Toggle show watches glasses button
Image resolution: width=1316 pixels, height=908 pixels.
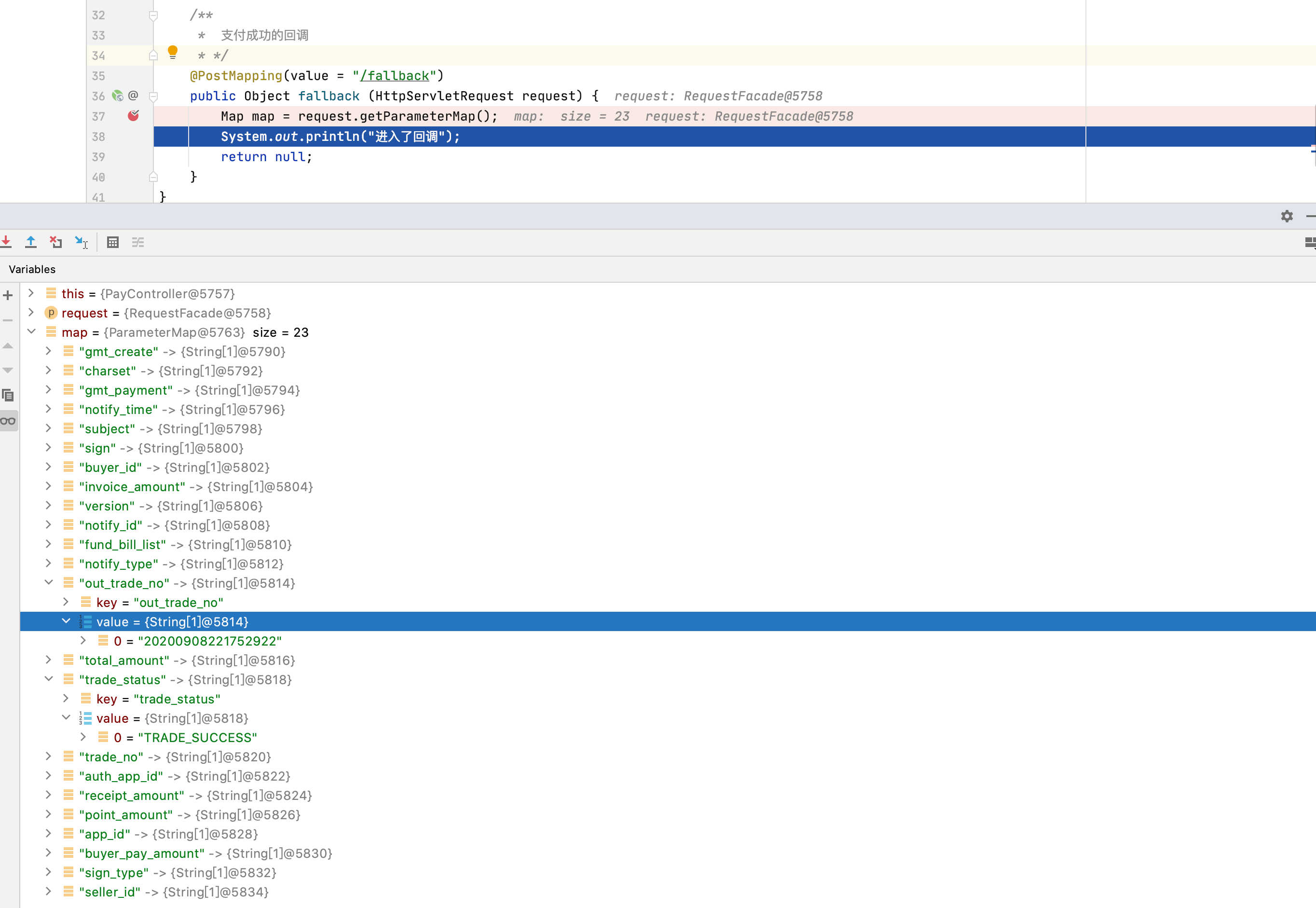[x=8, y=421]
